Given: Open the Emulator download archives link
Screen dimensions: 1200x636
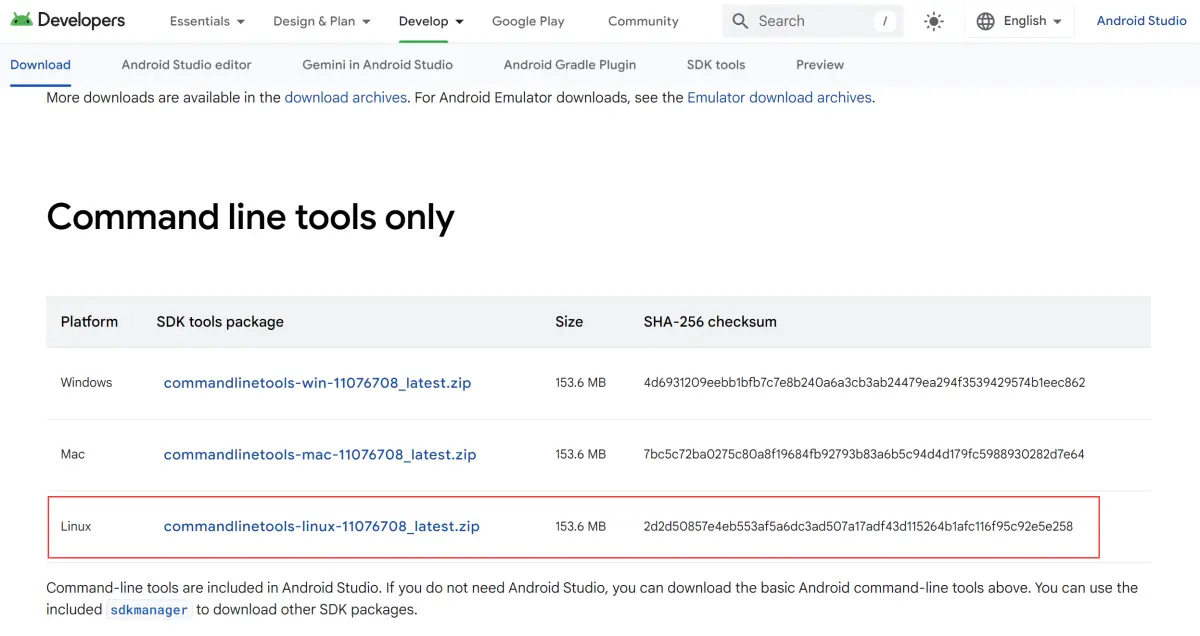Looking at the screenshot, I should click(780, 98).
